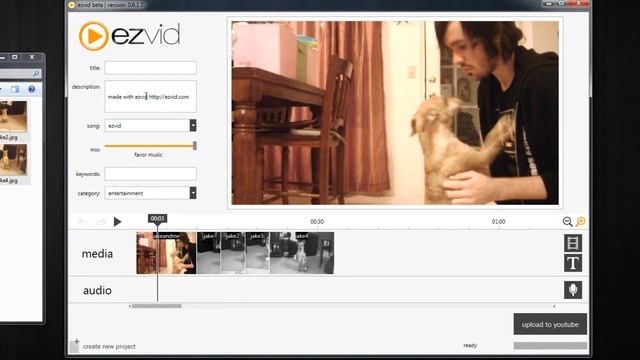The height and width of the screenshot is (360, 640).
Task: Undo the last edit
Action: pyautogui.click(x=83, y=222)
